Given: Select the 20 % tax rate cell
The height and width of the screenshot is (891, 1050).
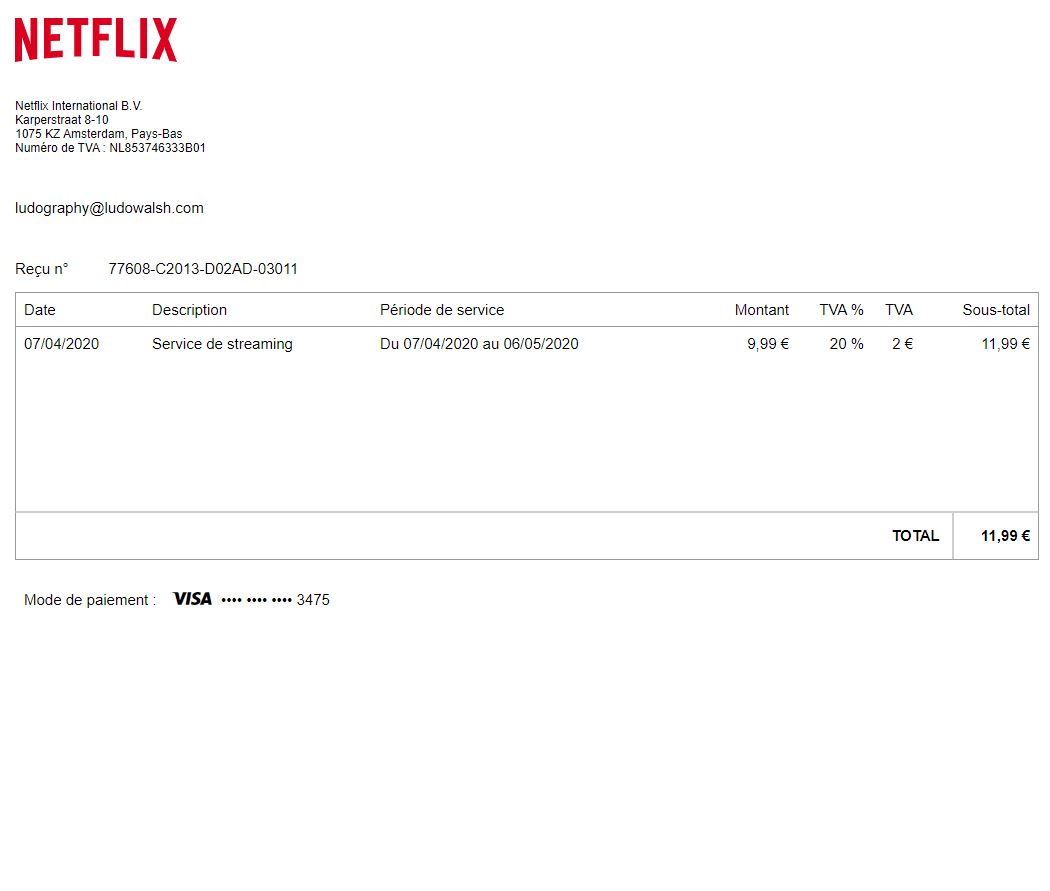Looking at the screenshot, I should (x=846, y=344).
